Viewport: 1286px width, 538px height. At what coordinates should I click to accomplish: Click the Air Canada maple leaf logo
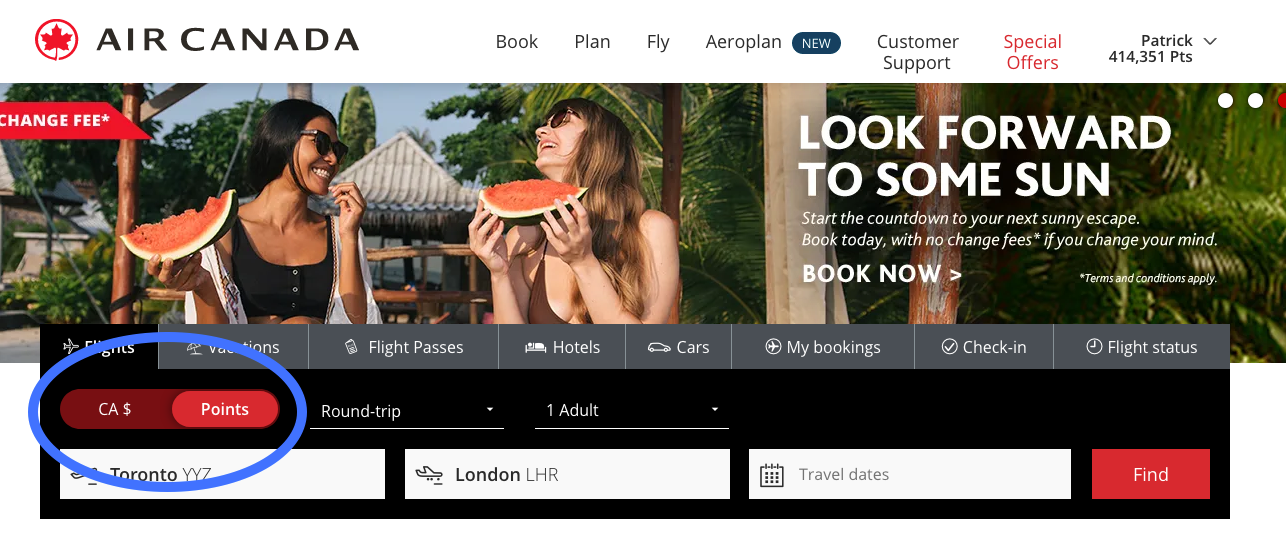coord(56,40)
